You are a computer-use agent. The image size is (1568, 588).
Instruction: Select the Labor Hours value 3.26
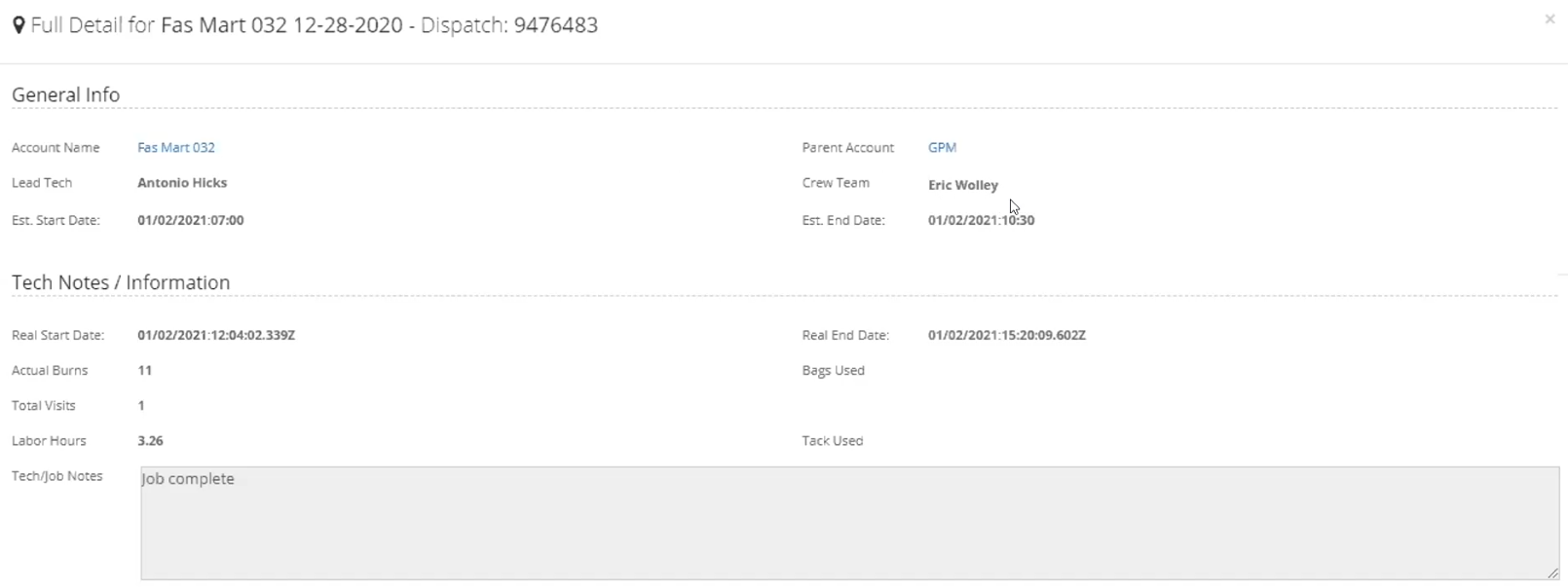pyautogui.click(x=151, y=441)
